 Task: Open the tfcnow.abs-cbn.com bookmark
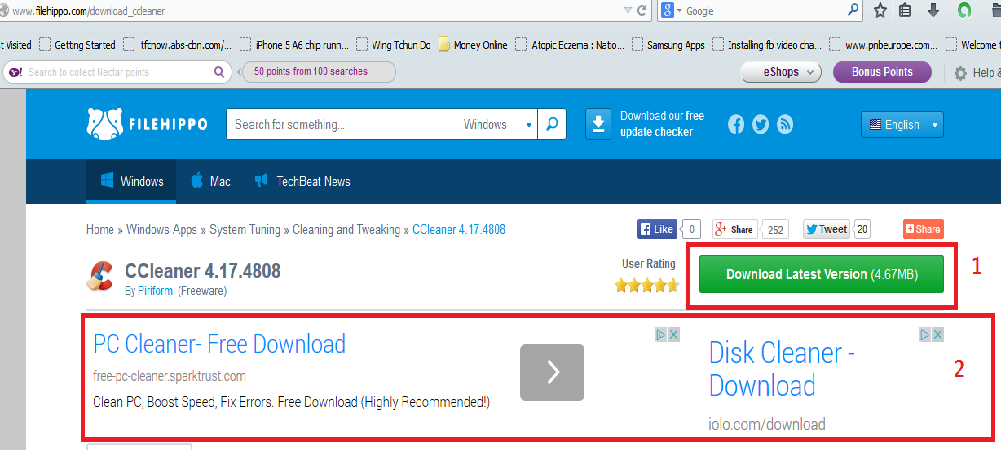pos(178,45)
